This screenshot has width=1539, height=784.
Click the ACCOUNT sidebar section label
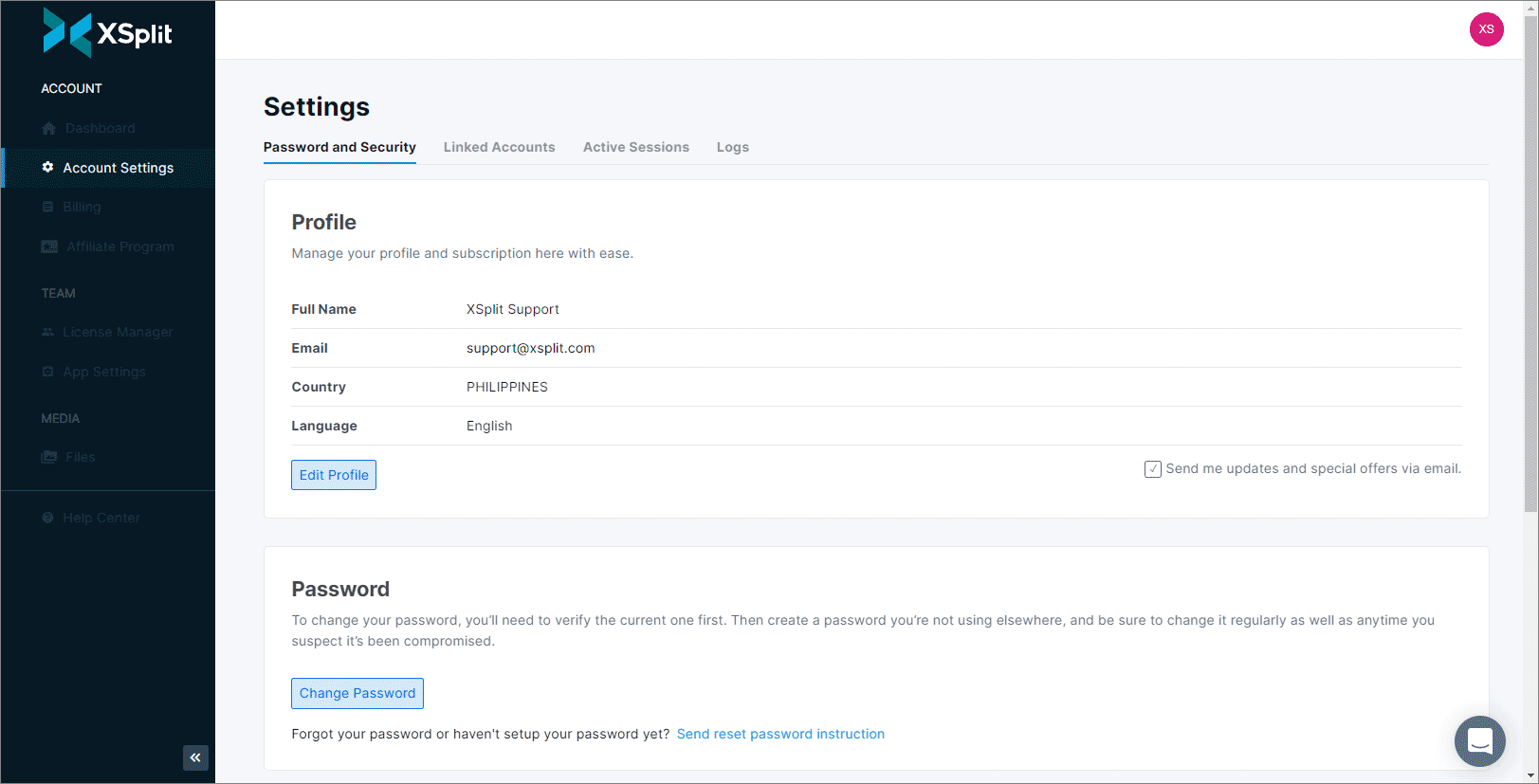click(x=71, y=88)
